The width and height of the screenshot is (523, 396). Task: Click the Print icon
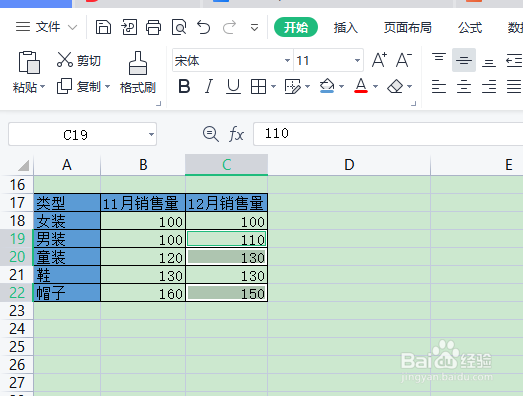coord(154,27)
